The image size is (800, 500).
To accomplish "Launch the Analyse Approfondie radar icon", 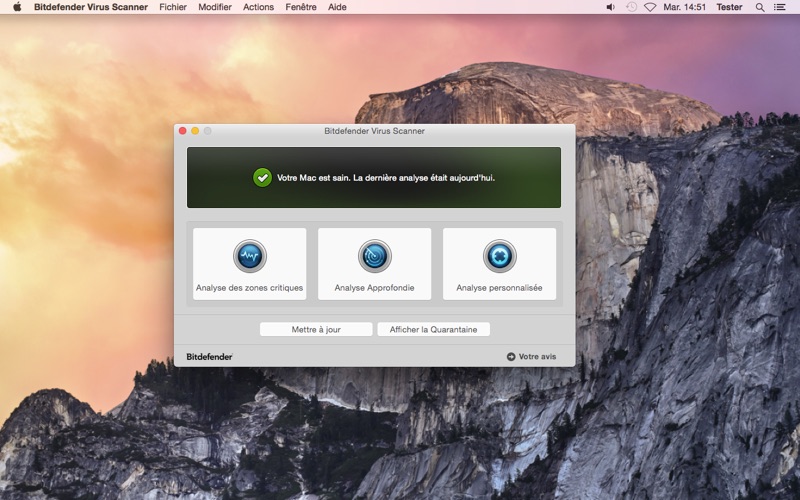I will (x=374, y=256).
